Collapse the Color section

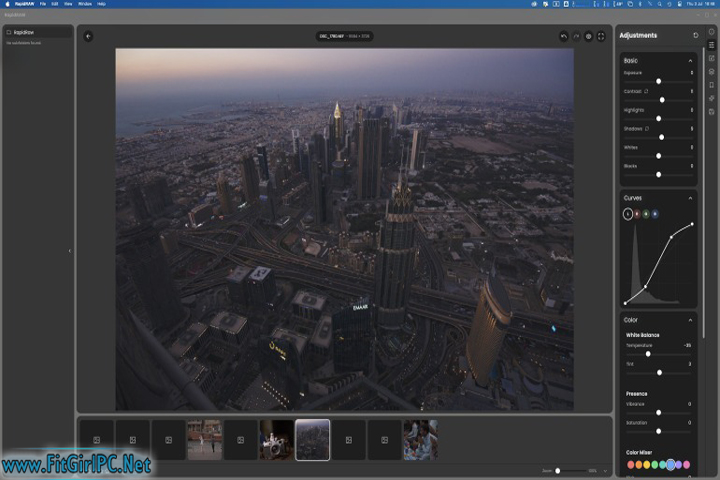click(x=690, y=320)
